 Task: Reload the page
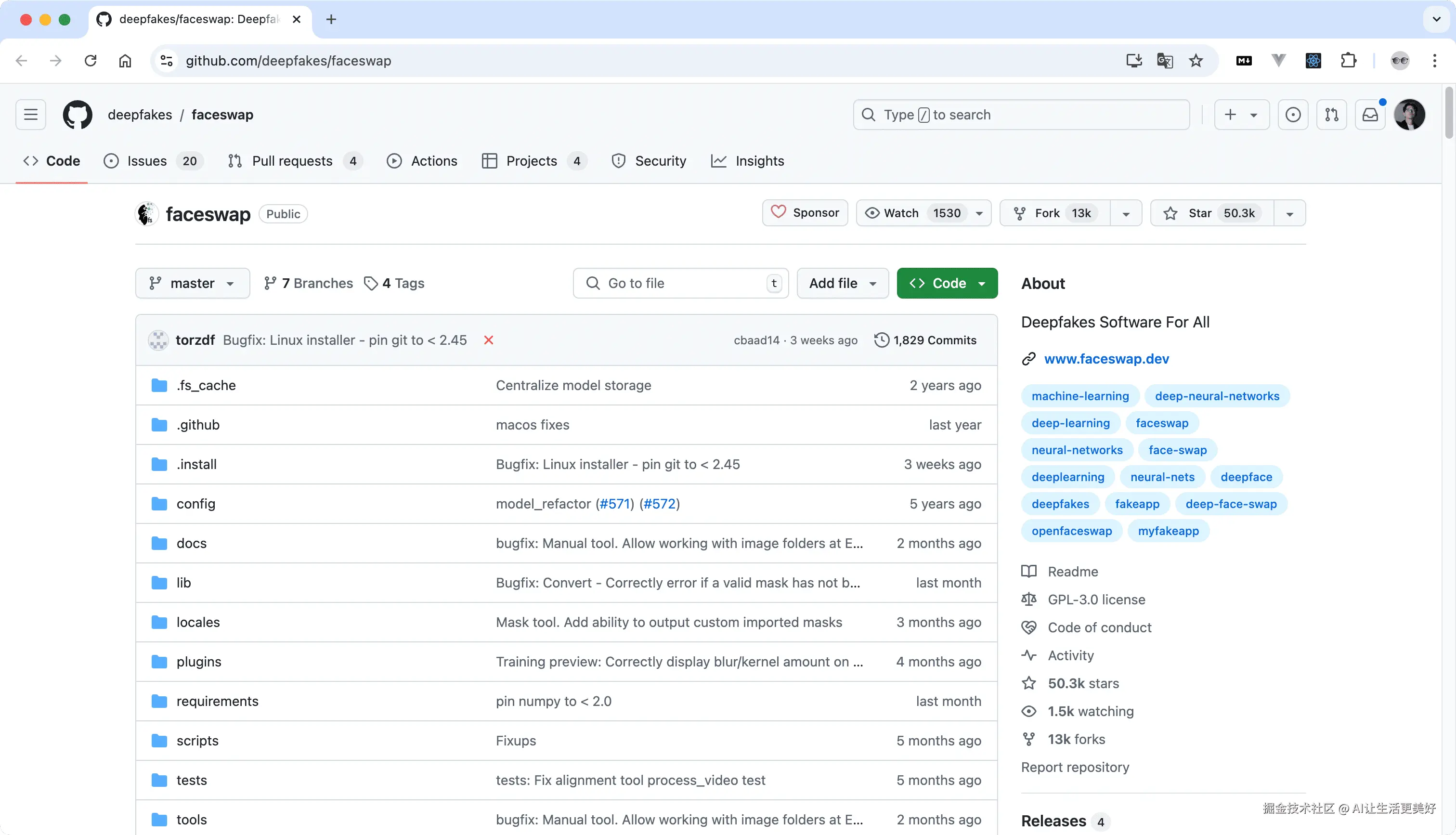coord(91,61)
